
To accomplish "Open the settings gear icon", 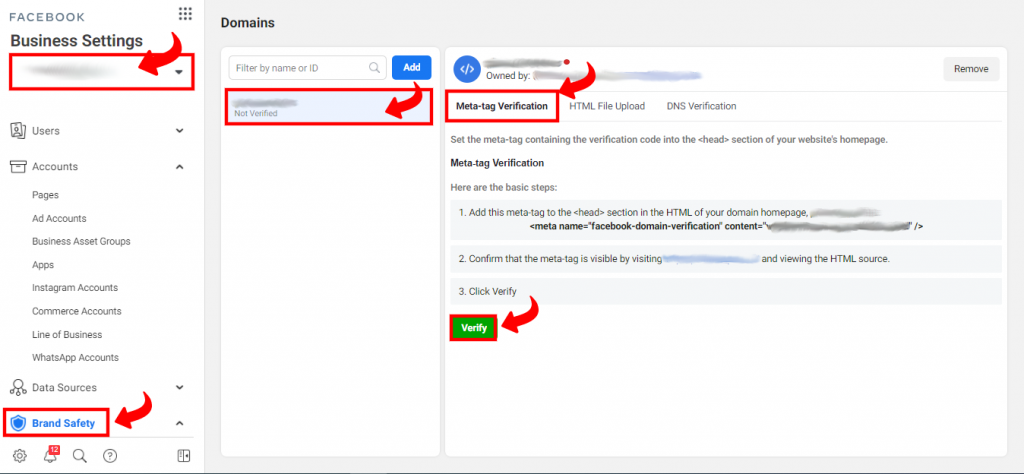I will 20,456.
